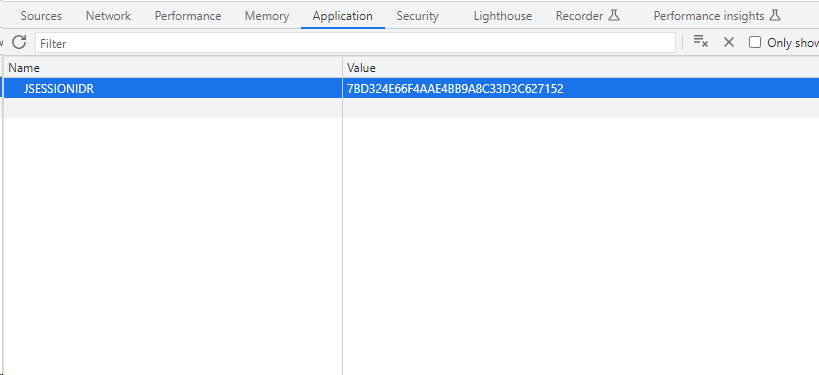
Task: Click the cookie value 7BD324E66F4AAE4BB9A8C33D3C627152
Action: click(455, 89)
